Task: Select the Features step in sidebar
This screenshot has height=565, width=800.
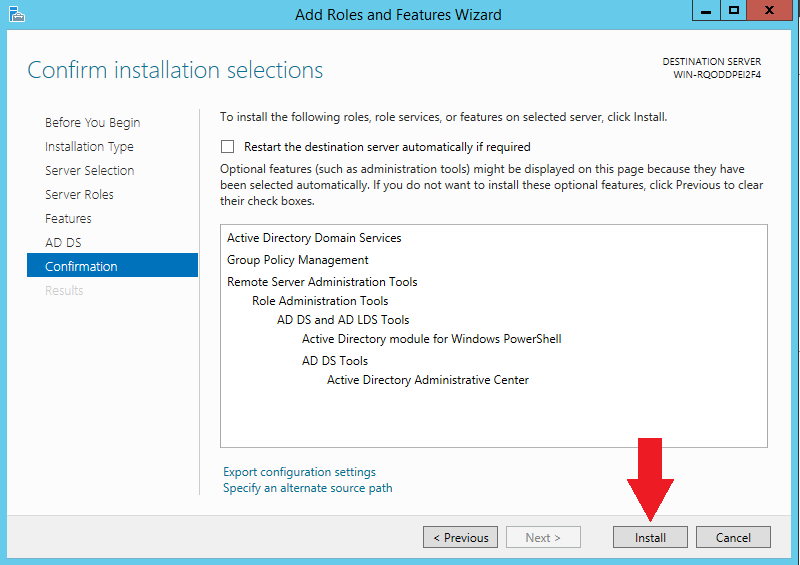Action: (68, 219)
